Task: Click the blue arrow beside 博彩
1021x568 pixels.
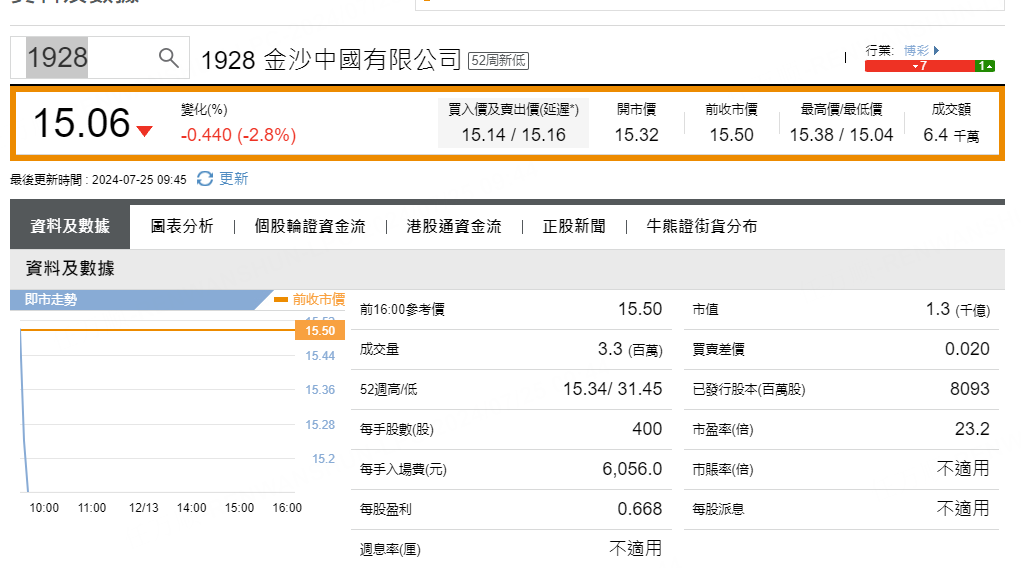Action: pos(936,50)
